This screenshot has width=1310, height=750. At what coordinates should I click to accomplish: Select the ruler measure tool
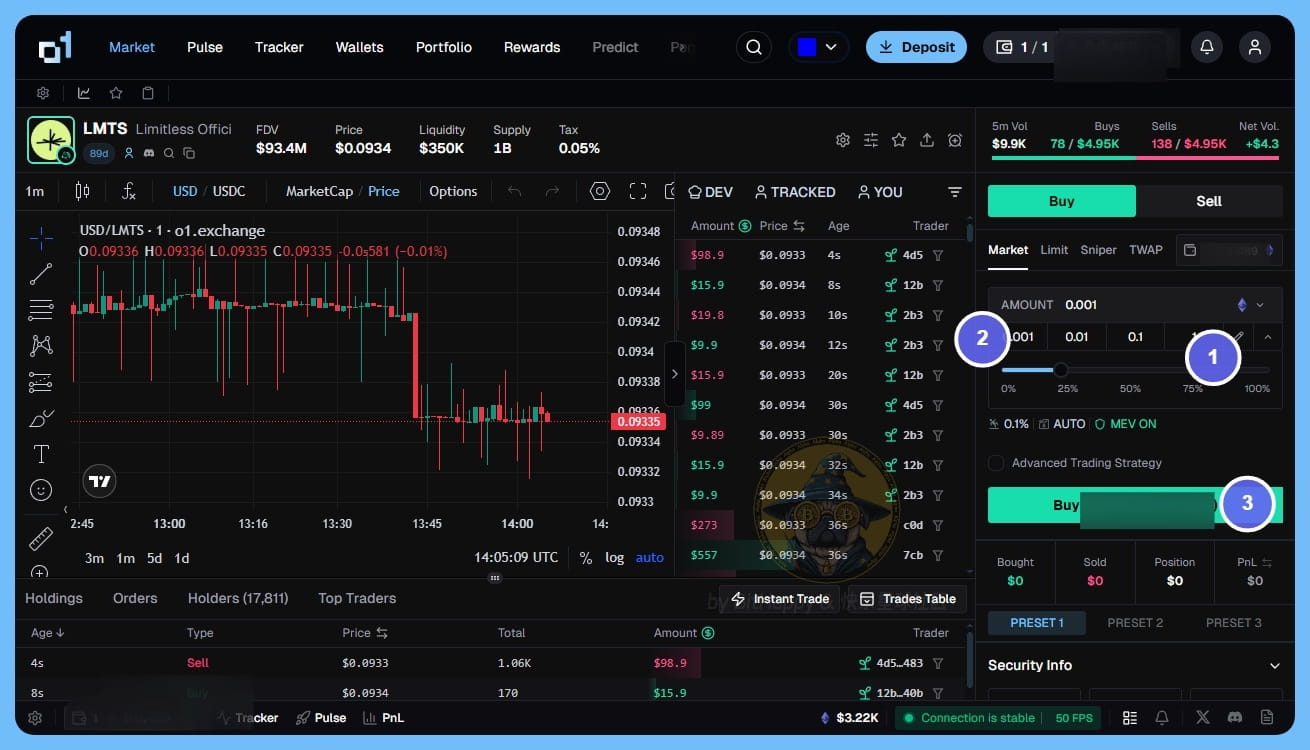pos(41,539)
